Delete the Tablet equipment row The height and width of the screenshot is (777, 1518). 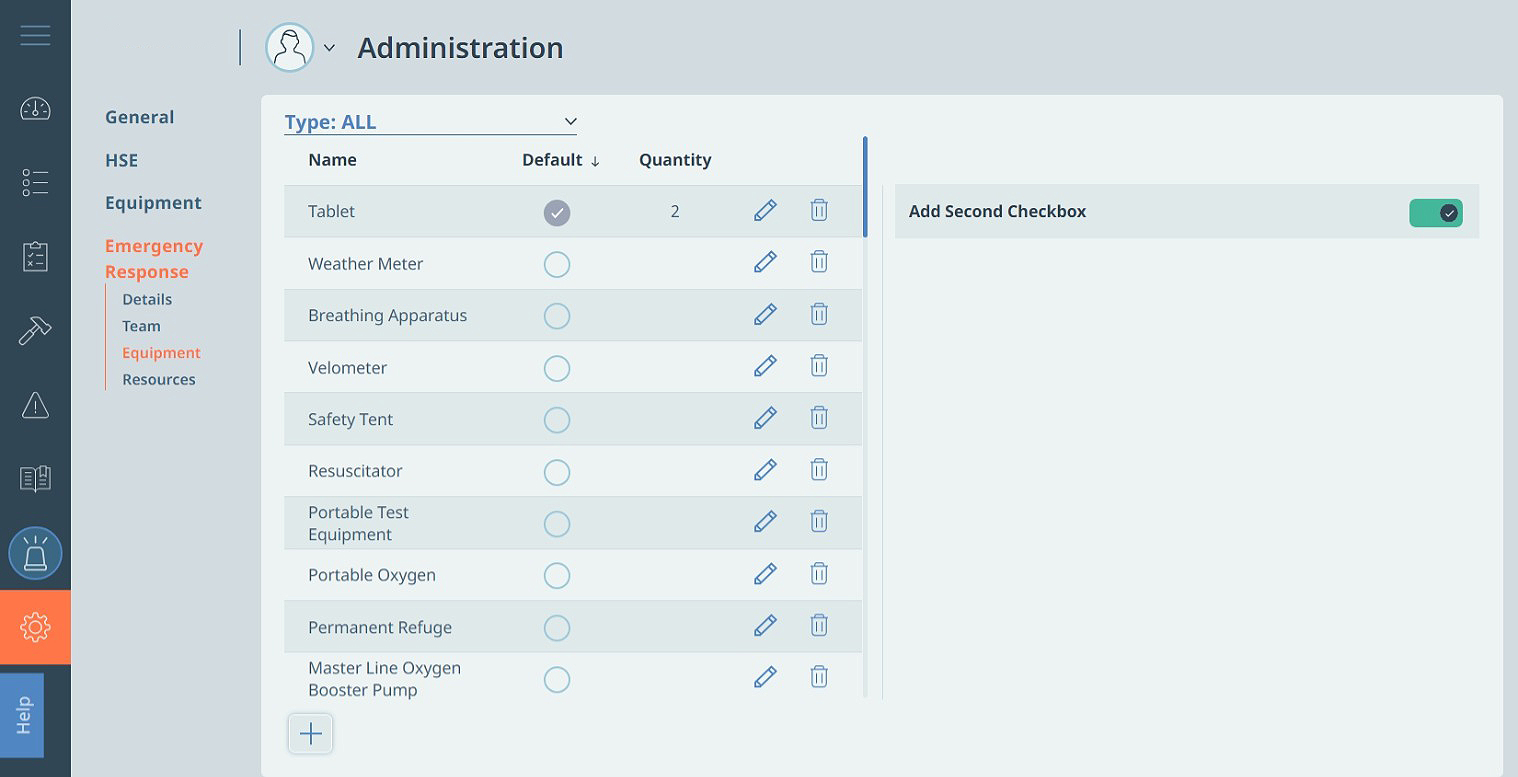(819, 210)
